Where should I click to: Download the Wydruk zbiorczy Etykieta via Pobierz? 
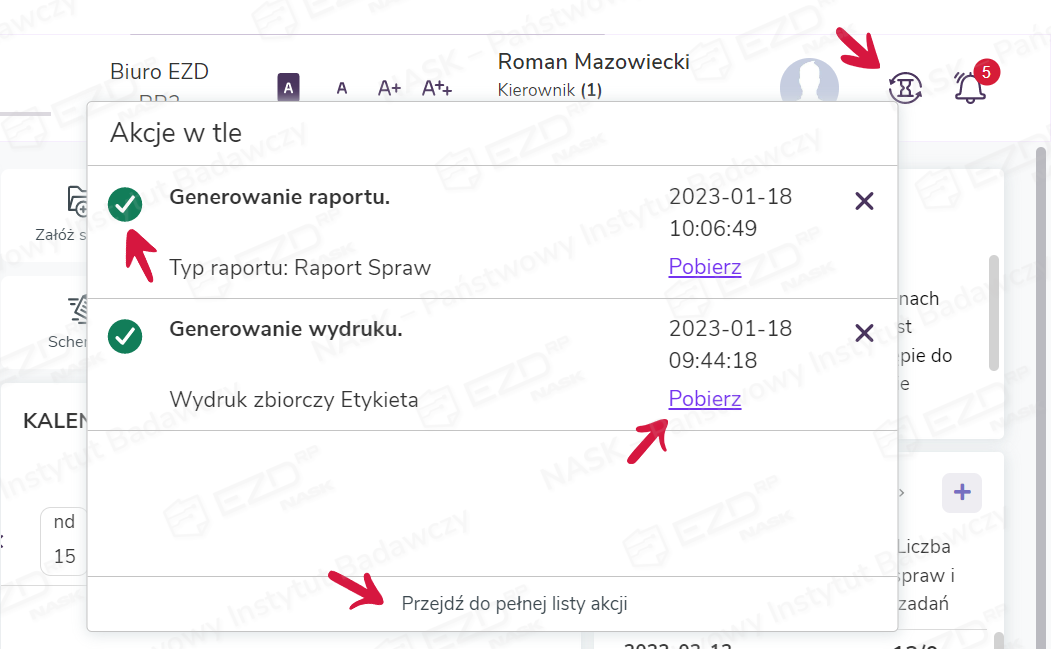click(x=704, y=399)
